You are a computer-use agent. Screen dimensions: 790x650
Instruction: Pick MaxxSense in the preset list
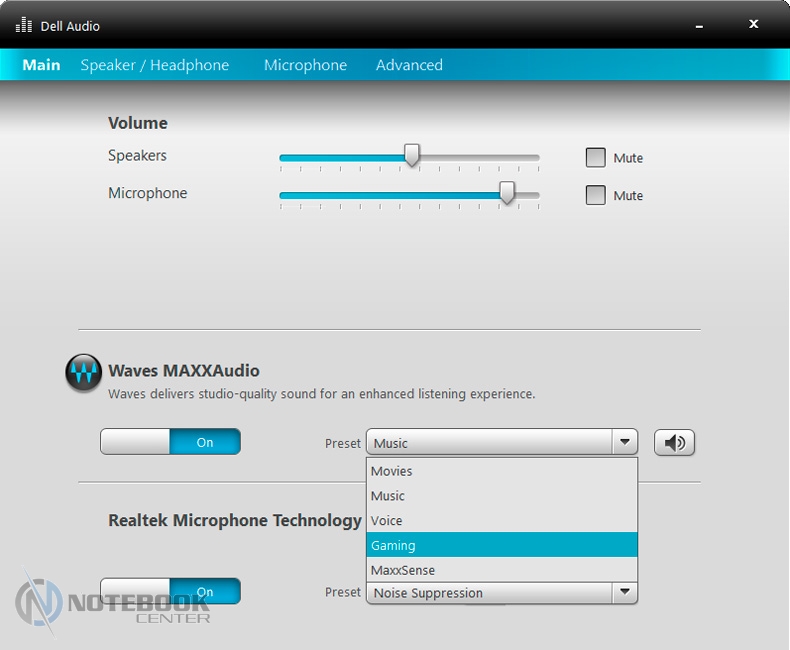pos(501,570)
